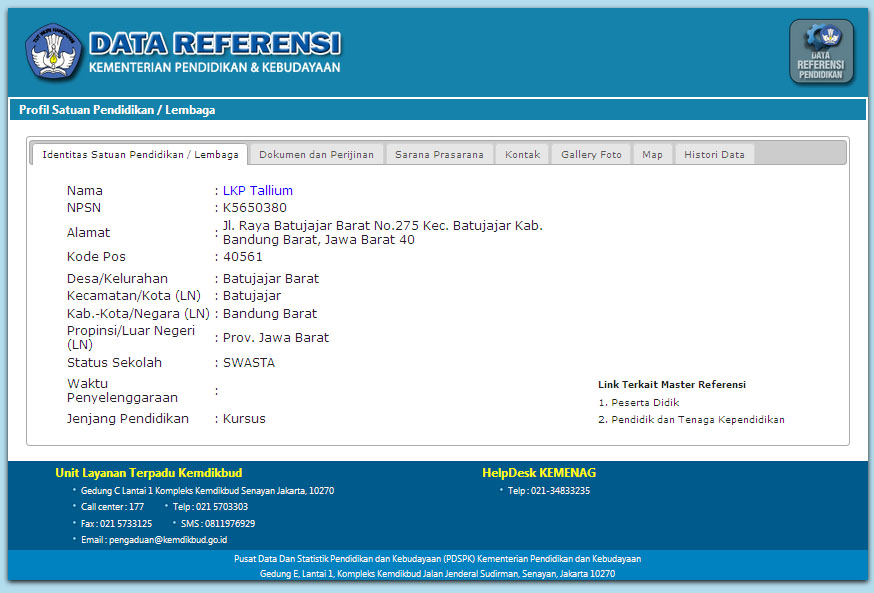Click the NPSN value K5650380
The height and width of the screenshot is (593, 874).
point(254,208)
